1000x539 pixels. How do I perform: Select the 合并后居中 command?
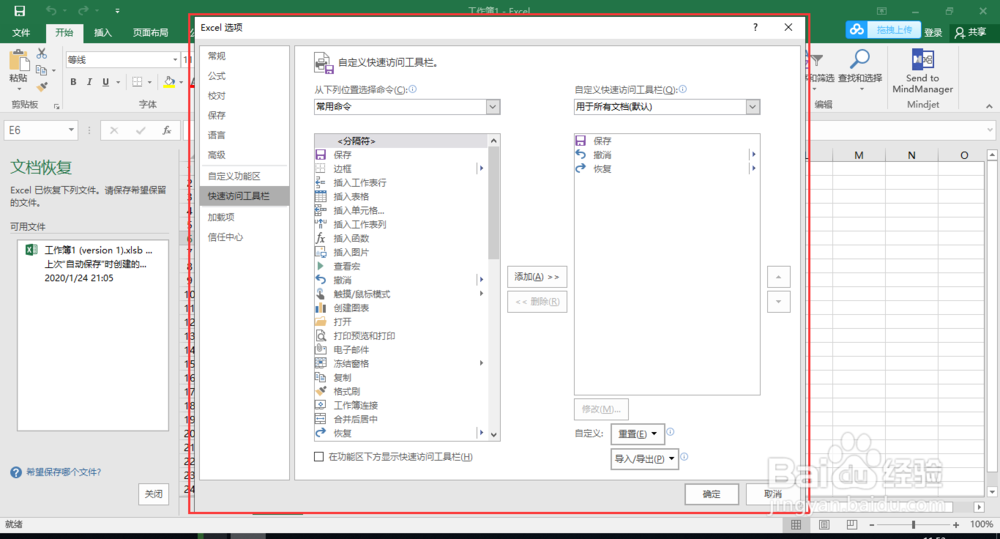pos(401,419)
